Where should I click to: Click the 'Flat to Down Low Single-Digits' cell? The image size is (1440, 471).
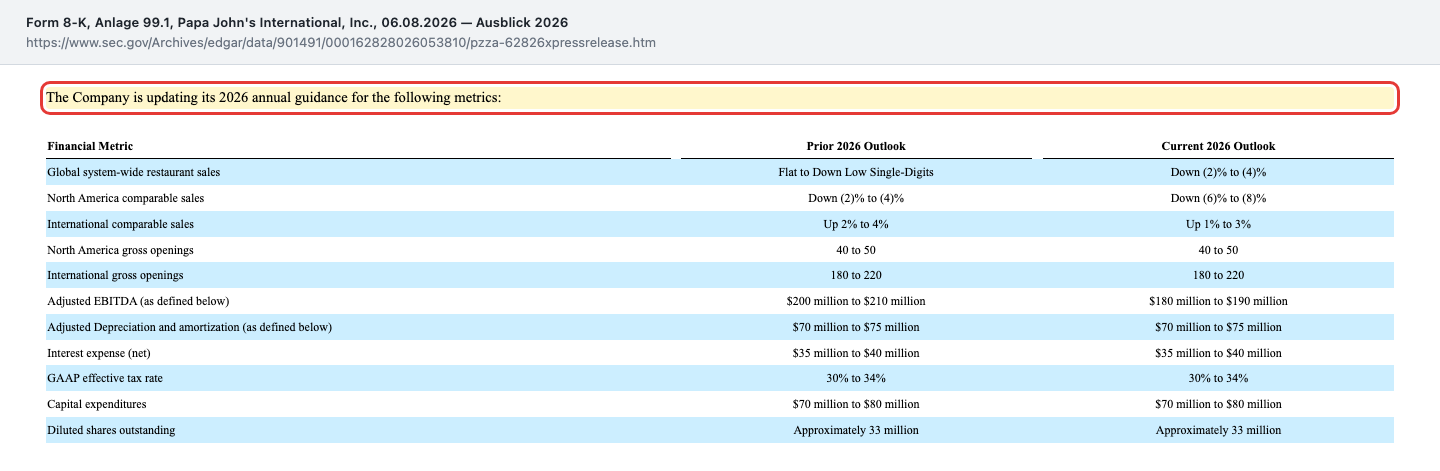tap(856, 172)
